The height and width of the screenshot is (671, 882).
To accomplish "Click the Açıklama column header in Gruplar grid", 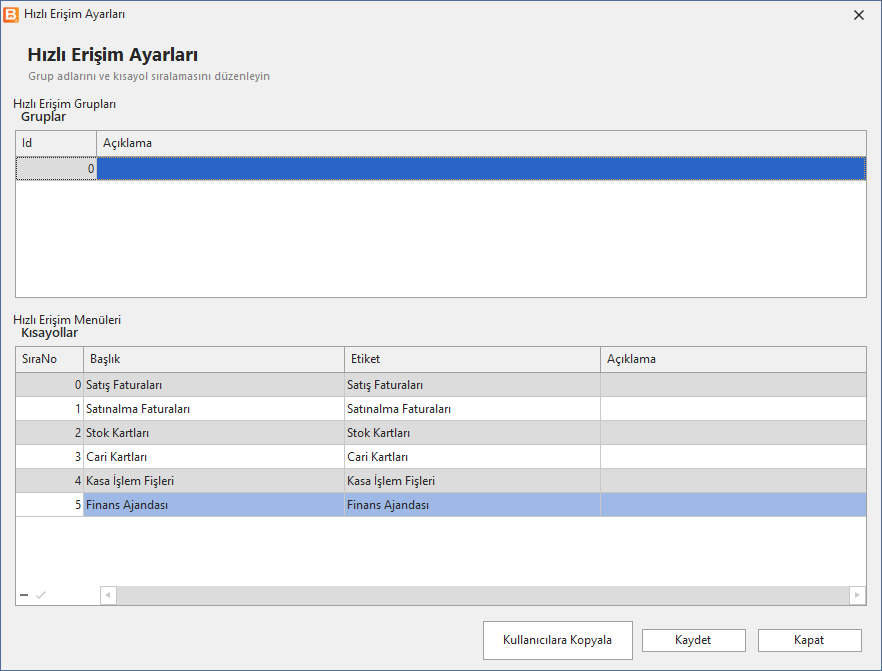I will (x=481, y=143).
